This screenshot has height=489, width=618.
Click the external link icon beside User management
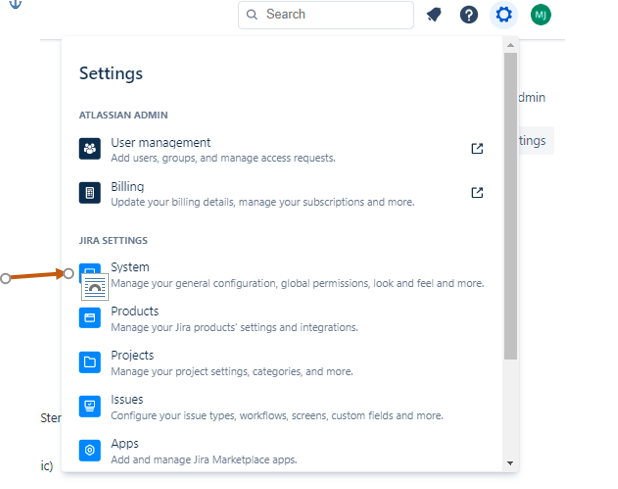(477, 149)
